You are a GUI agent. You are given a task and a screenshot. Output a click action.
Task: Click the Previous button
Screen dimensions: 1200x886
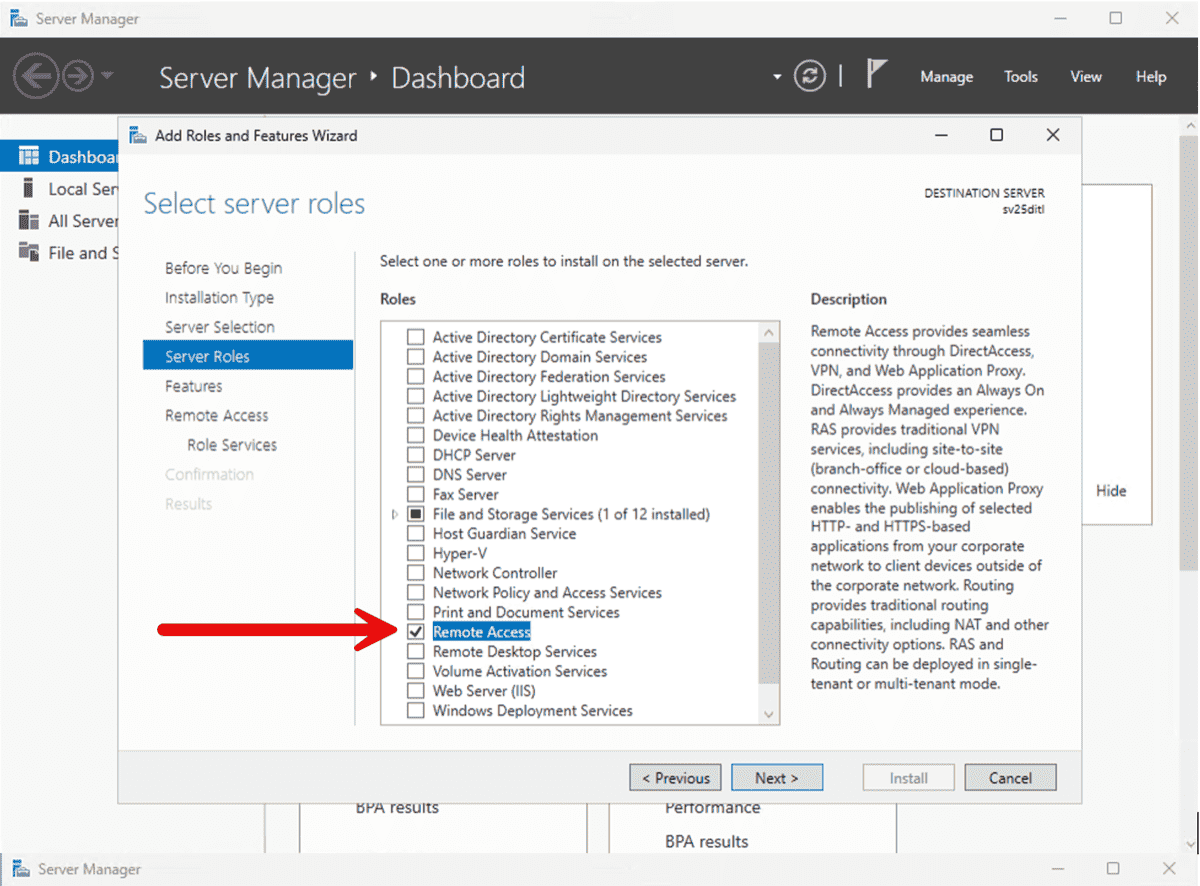click(675, 778)
